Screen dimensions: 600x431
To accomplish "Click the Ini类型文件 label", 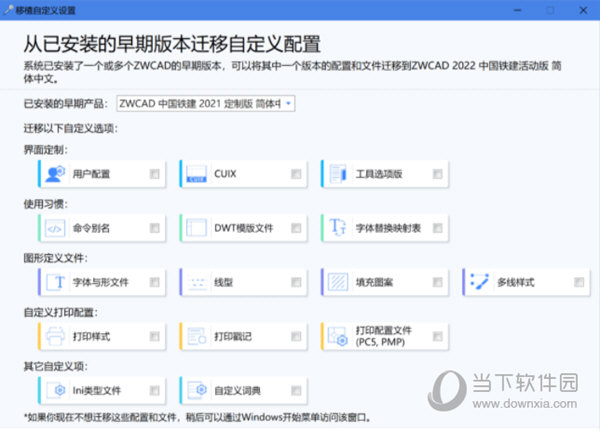I will pyautogui.click(x=96, y=390).
